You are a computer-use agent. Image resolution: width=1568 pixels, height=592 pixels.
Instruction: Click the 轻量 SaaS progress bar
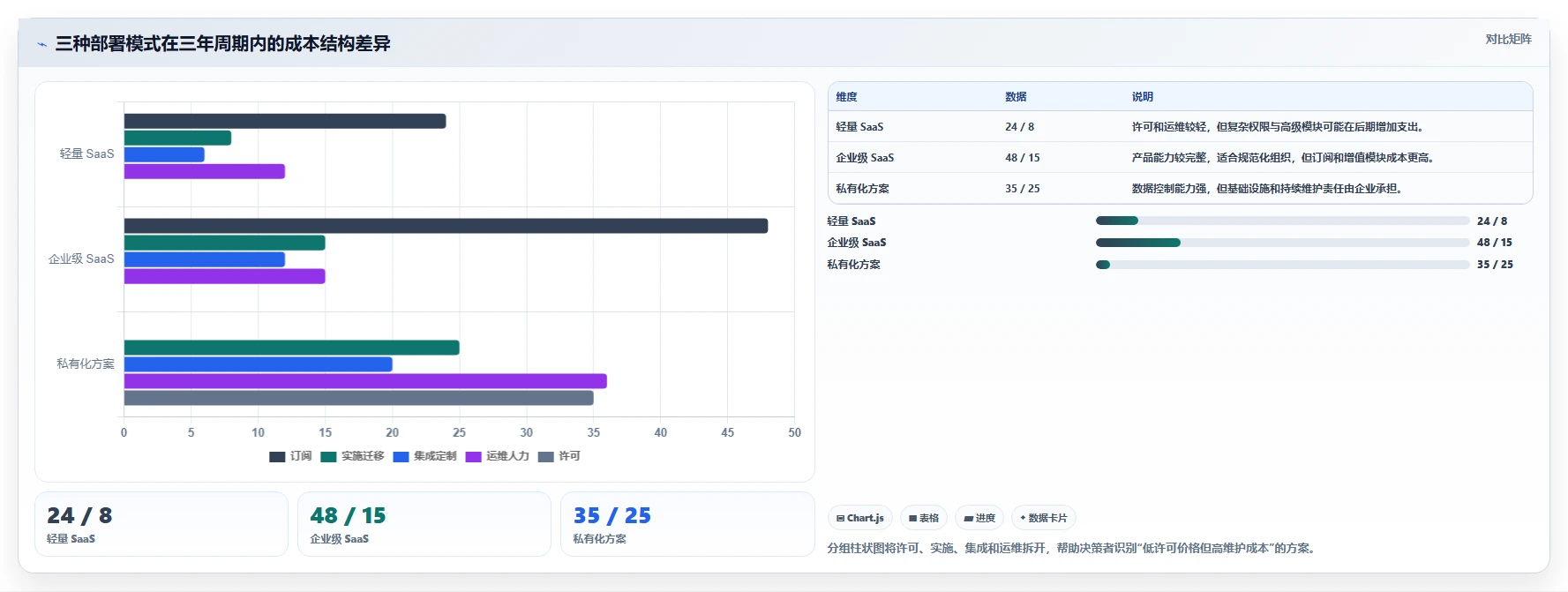[x=1282, y=221]
